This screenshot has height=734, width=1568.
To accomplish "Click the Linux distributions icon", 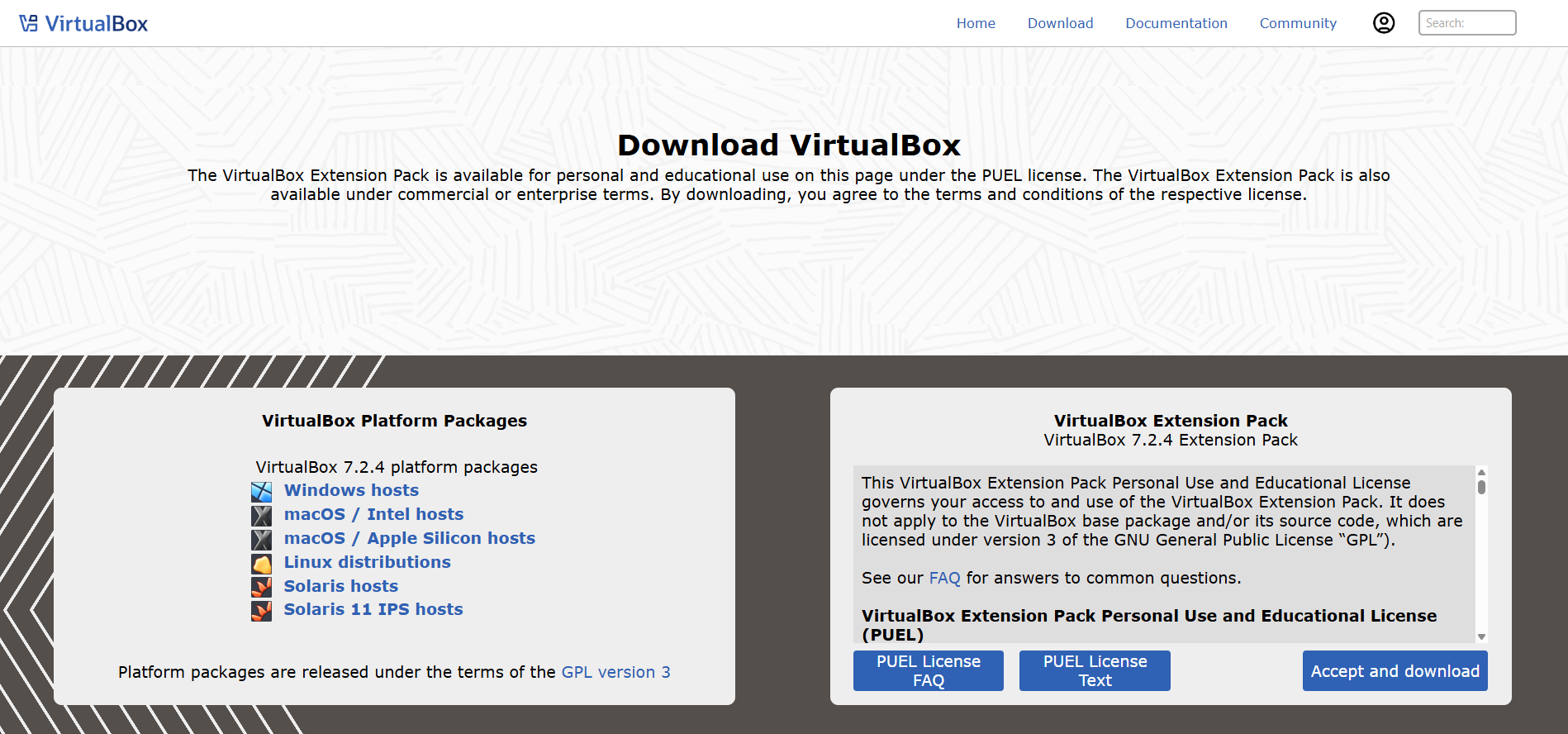I will (262, 564).
